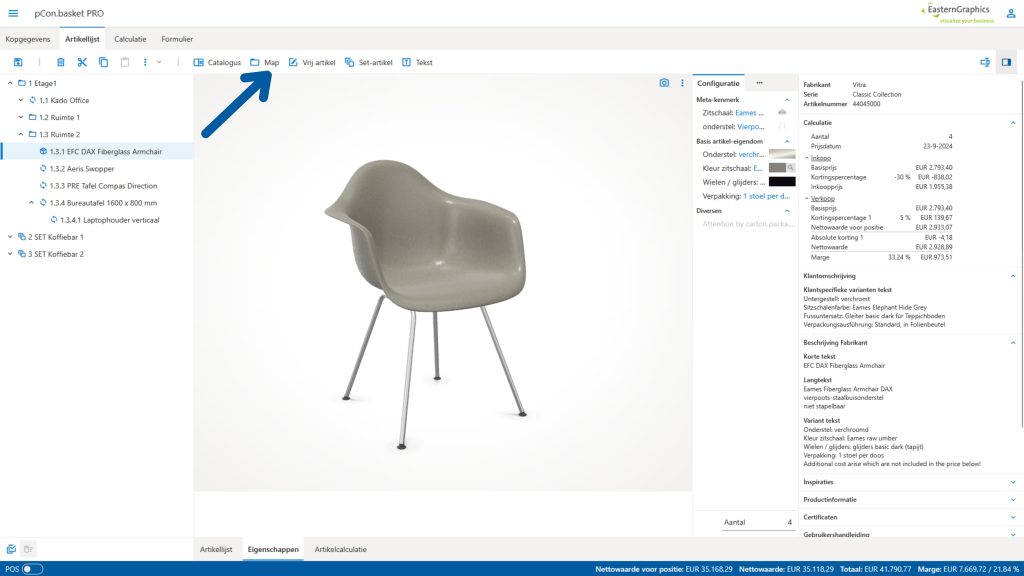Viewport: 1024px width, 576px height.
Task: Click sync icon of 1.1 Kado Office
Action: (x=32, y=100)
